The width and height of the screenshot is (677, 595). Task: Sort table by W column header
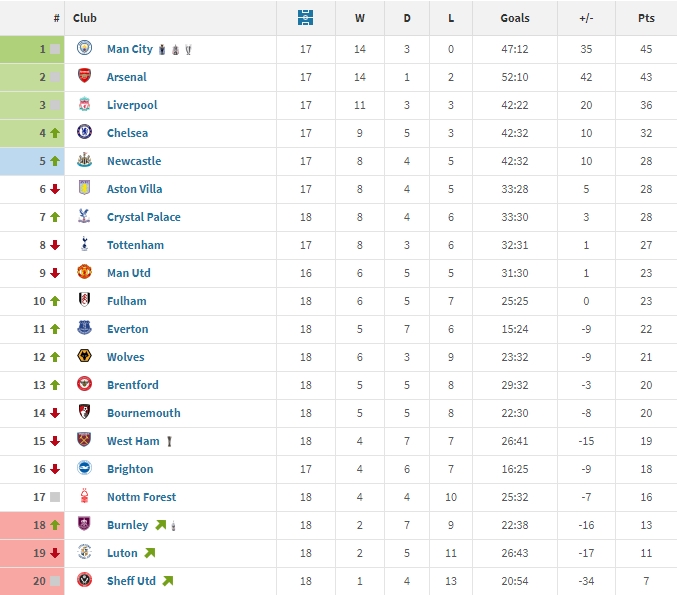pos(360,18)
